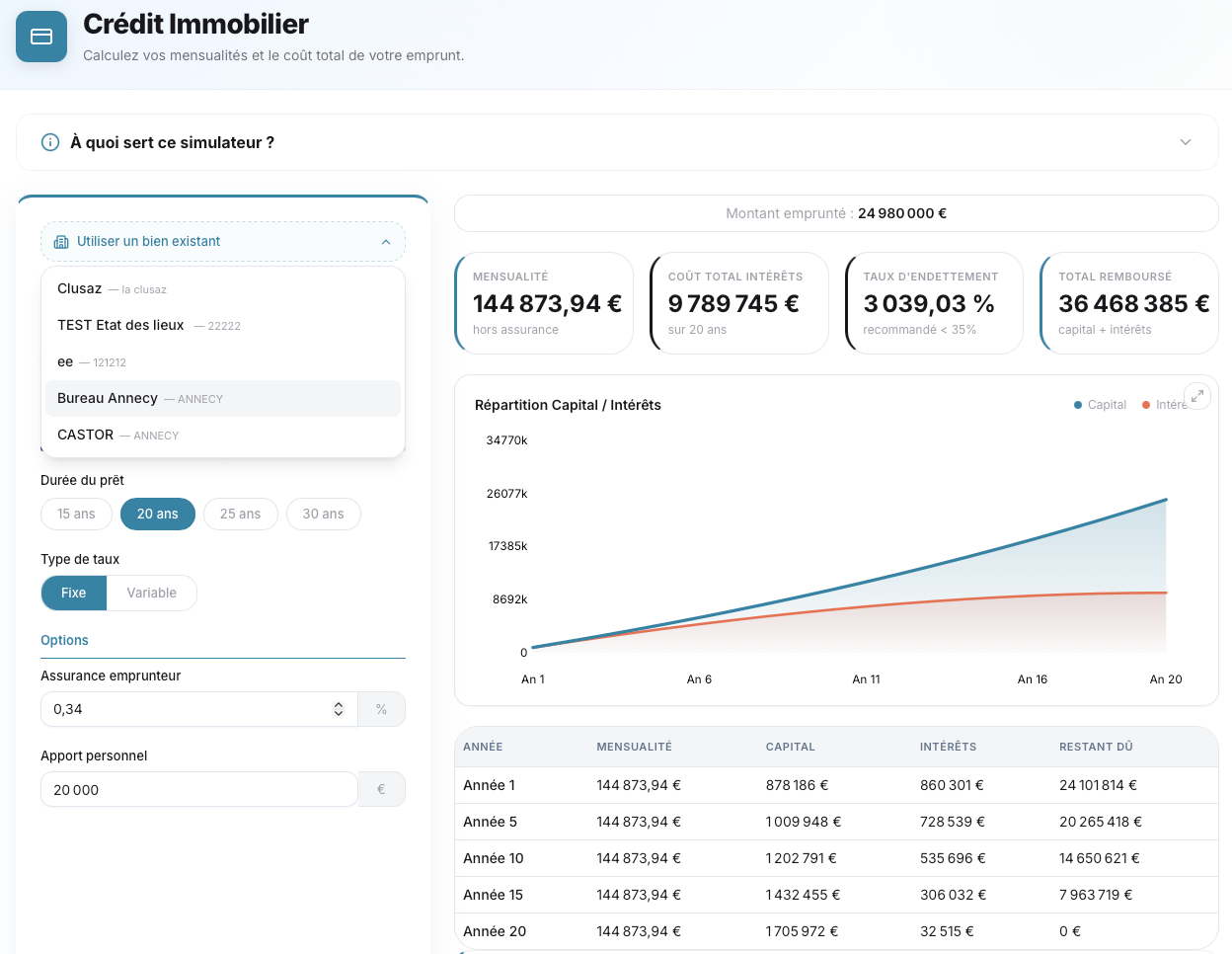Click the credit card icon in the header
Image resolution: width=1232 pixels, height=954 pixels.
pos(40,36)
